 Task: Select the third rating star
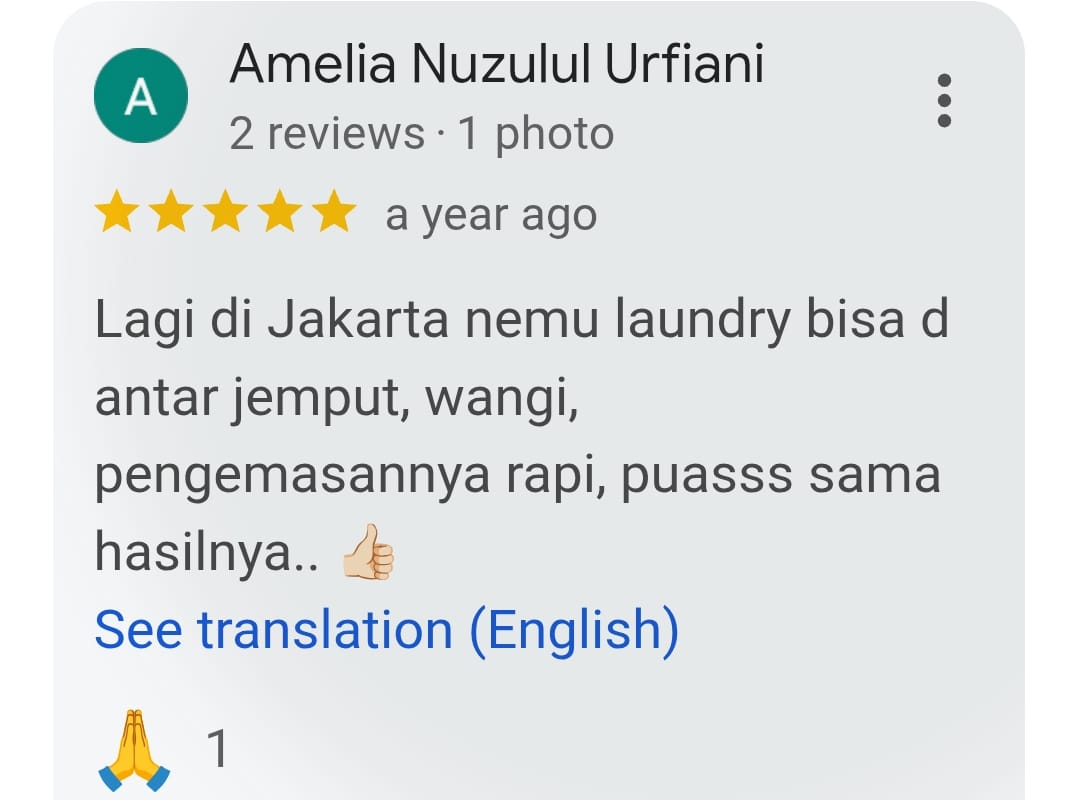point(225,212)
